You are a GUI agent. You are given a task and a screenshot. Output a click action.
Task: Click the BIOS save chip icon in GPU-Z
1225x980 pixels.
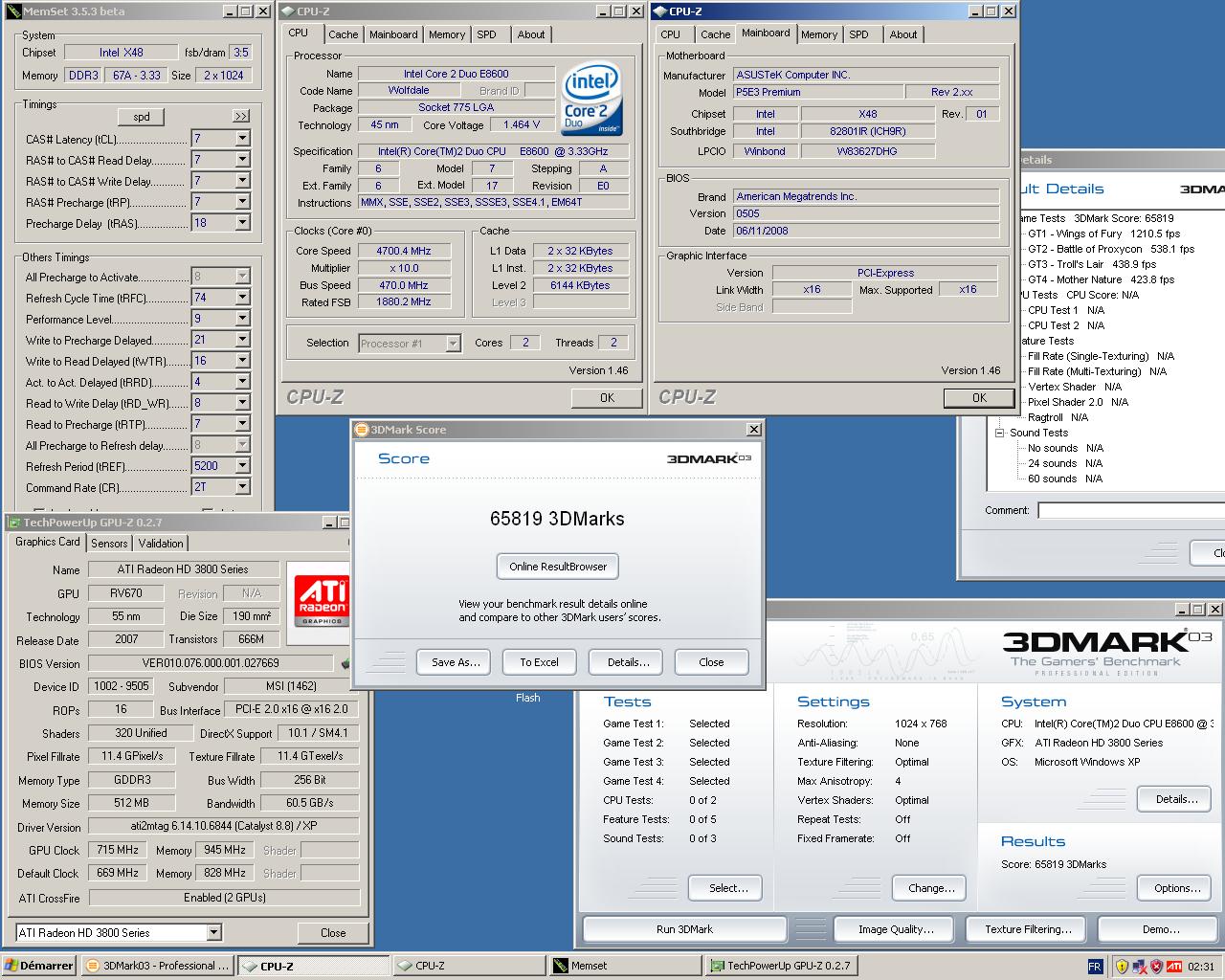click(x=345, y=662)
